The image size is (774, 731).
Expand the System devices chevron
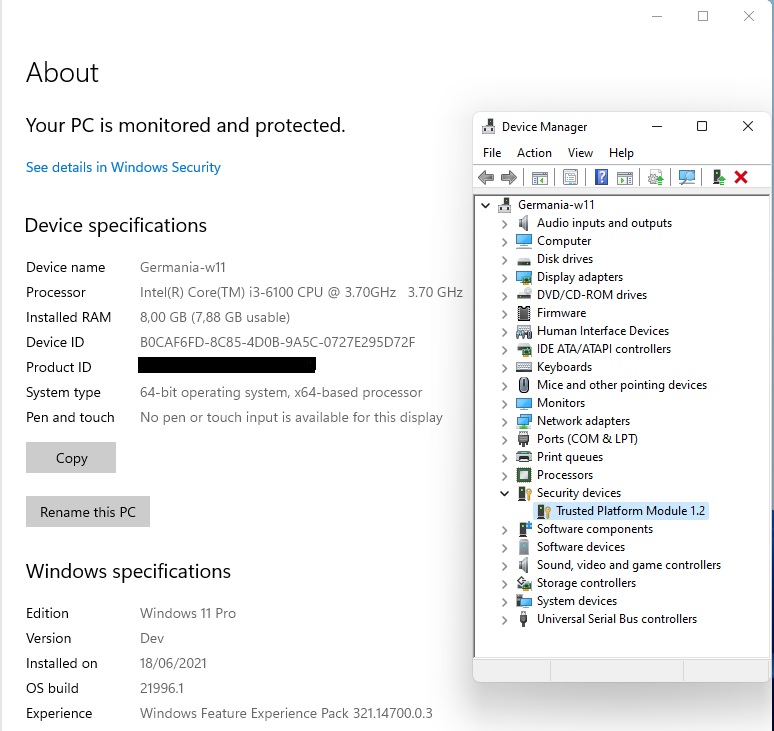pyautogui.click(x=504, y=602)
